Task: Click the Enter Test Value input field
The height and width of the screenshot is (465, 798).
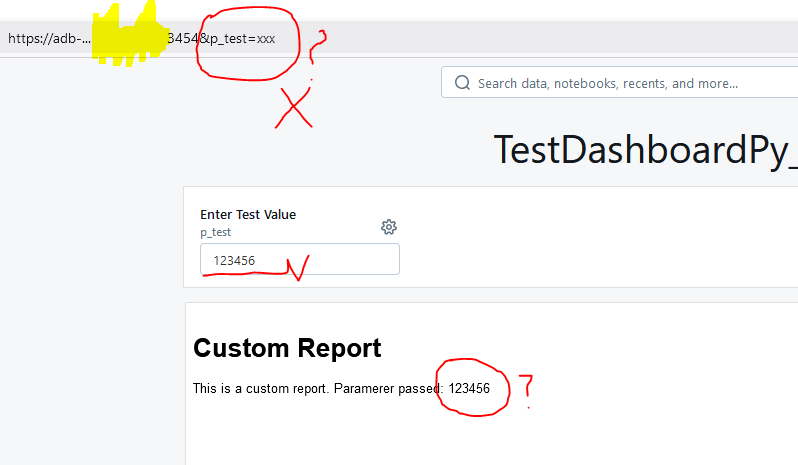Action: tap(299, 260)
